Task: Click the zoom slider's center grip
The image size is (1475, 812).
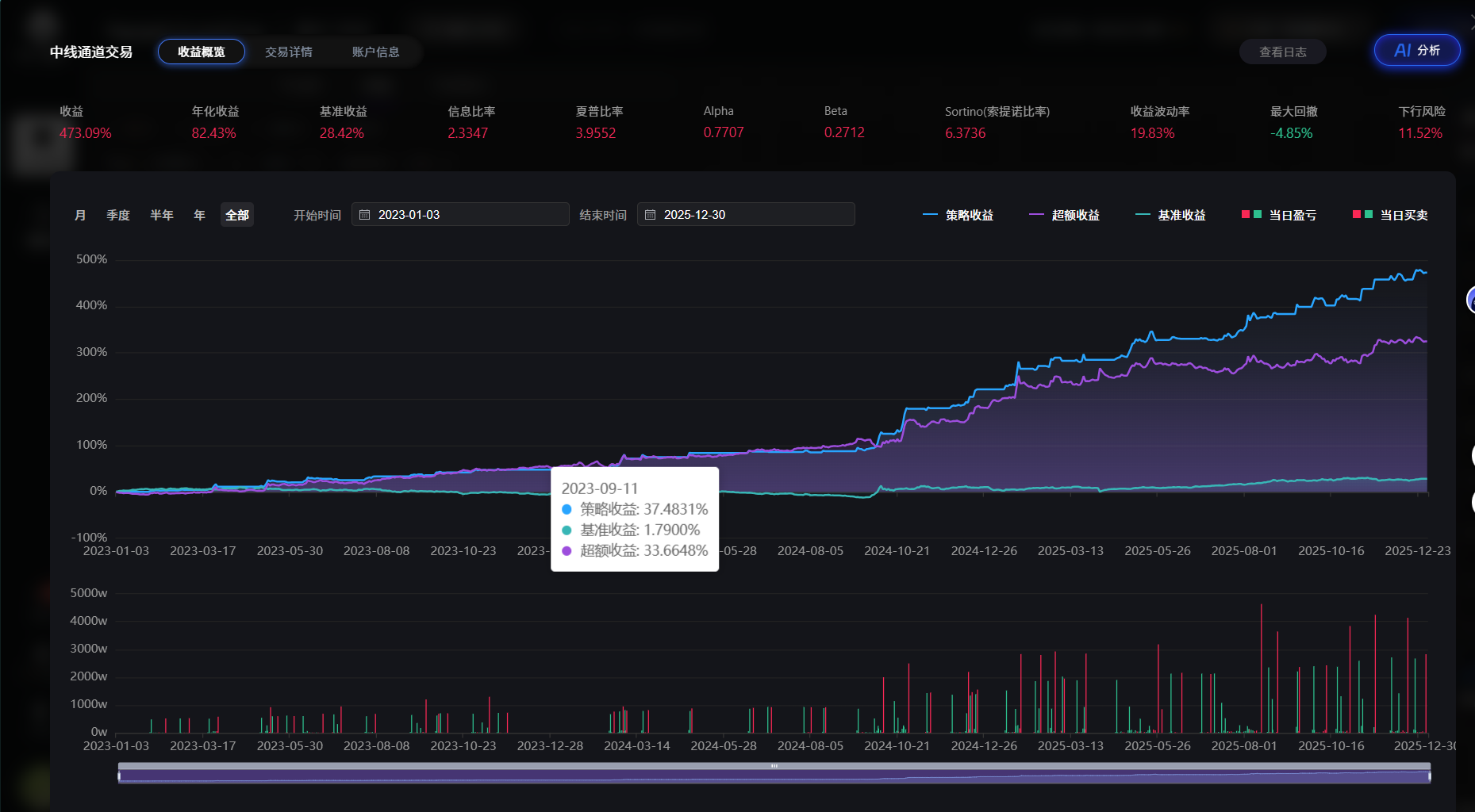Action: click(x=774, y=766)
